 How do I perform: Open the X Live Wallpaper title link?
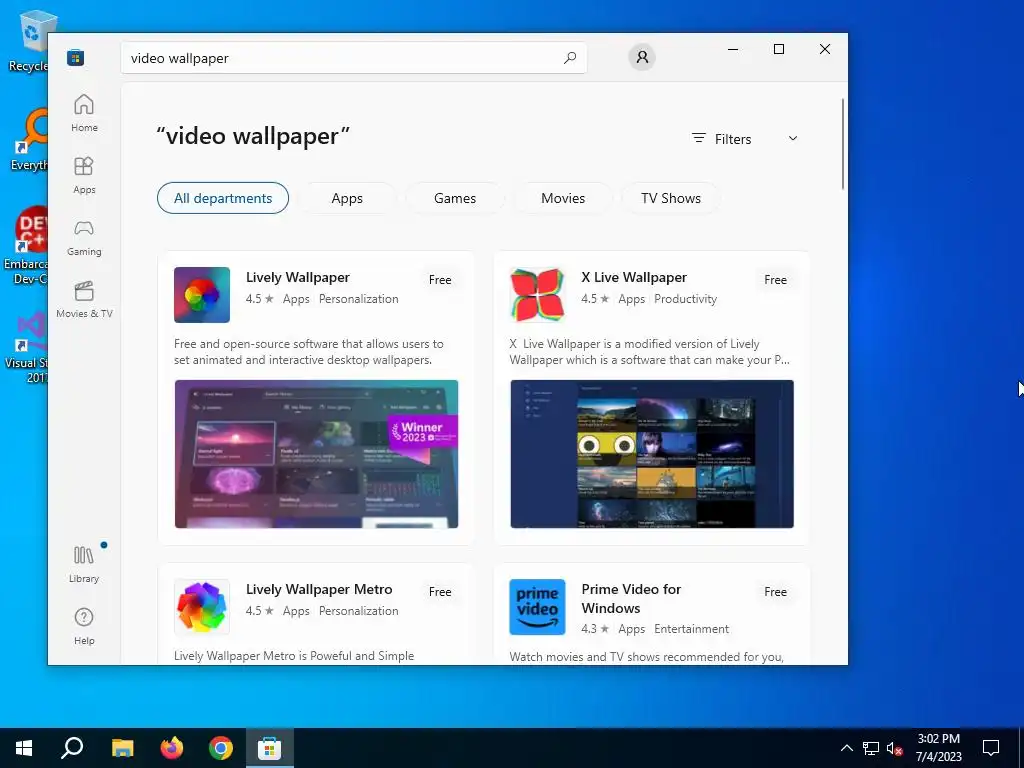click(634, 277)
